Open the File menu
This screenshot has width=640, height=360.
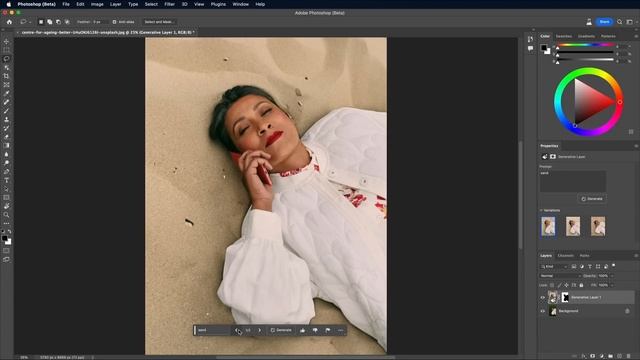coord(66,4)
